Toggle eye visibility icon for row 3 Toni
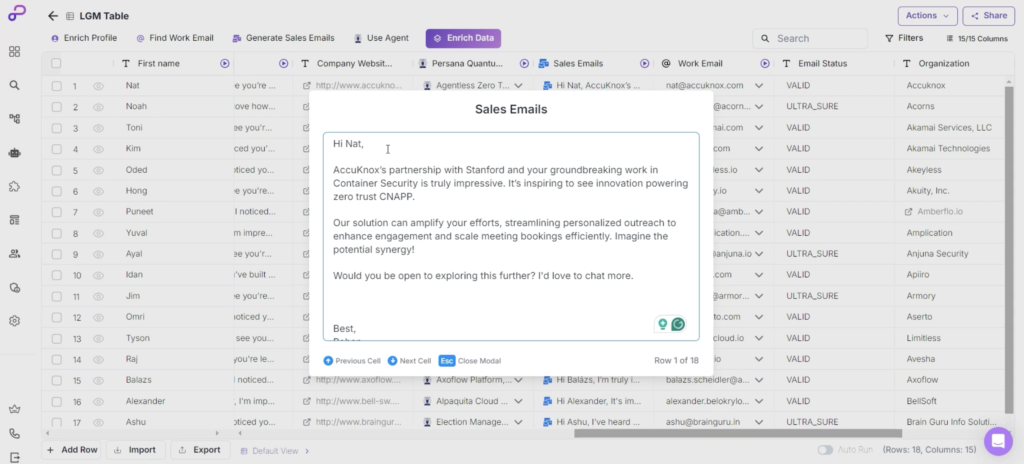The height and width of the screenshot is (464, 1024). [98, 128]
